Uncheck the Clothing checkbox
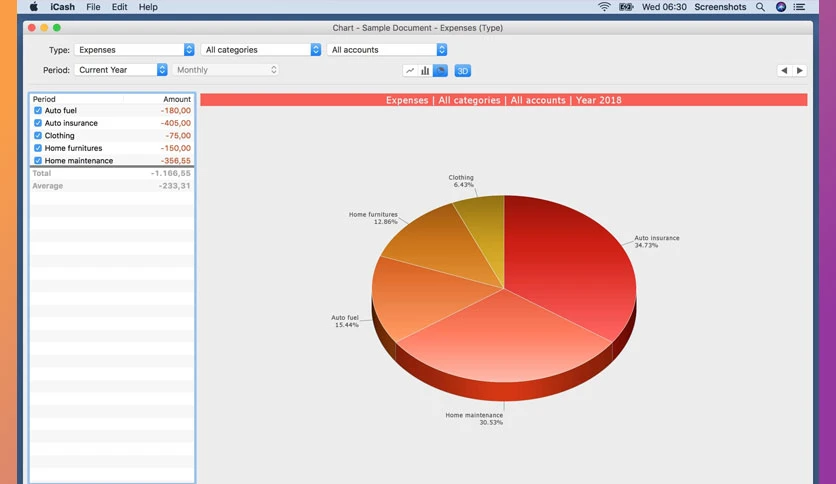 click(x=38, y=135)
